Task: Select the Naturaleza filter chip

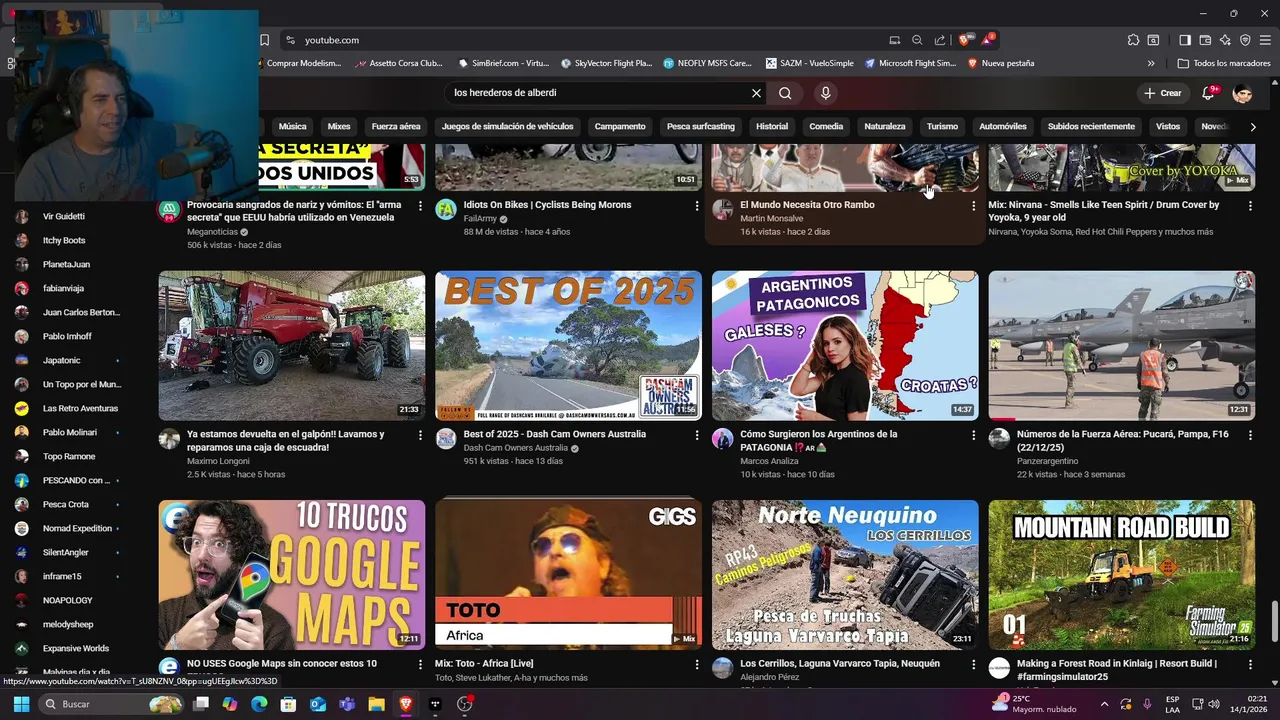Action: (885, 127)
